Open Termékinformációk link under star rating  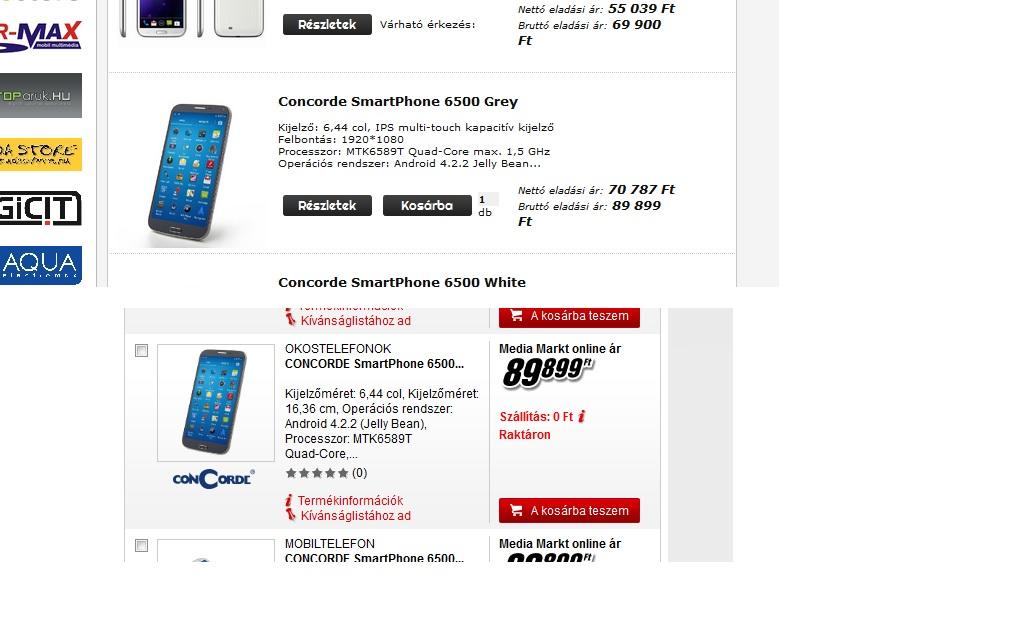pyautogui.click(x=350, y=500)
